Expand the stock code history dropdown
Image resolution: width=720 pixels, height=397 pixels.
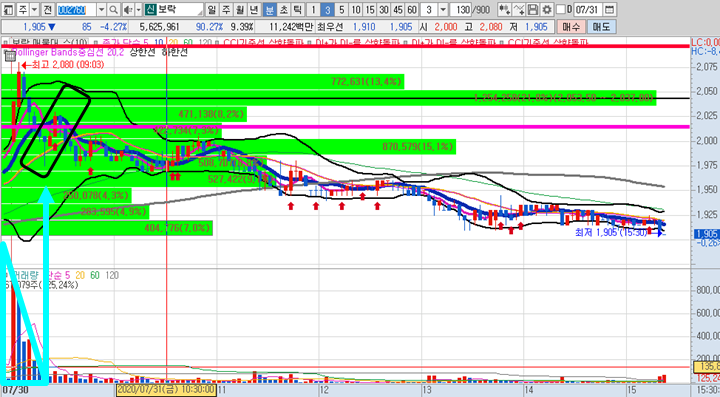[x=101, y=9]
